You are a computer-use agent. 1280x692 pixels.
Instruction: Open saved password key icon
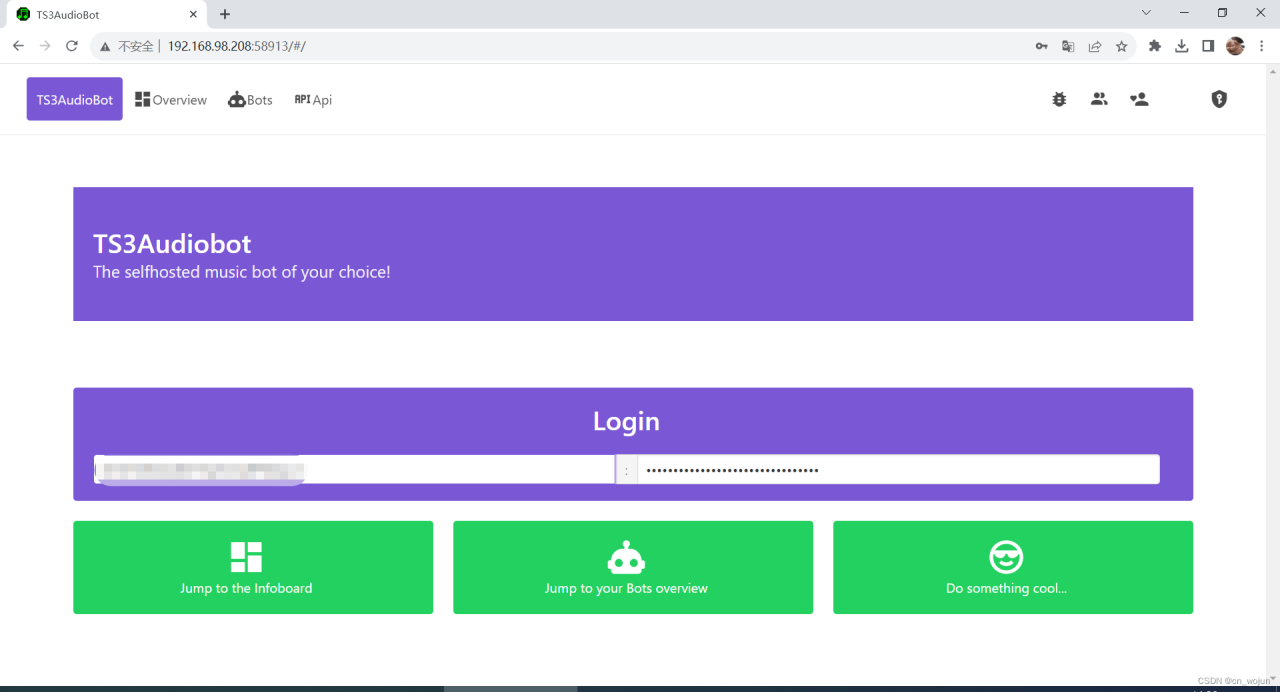(1041, 46)
